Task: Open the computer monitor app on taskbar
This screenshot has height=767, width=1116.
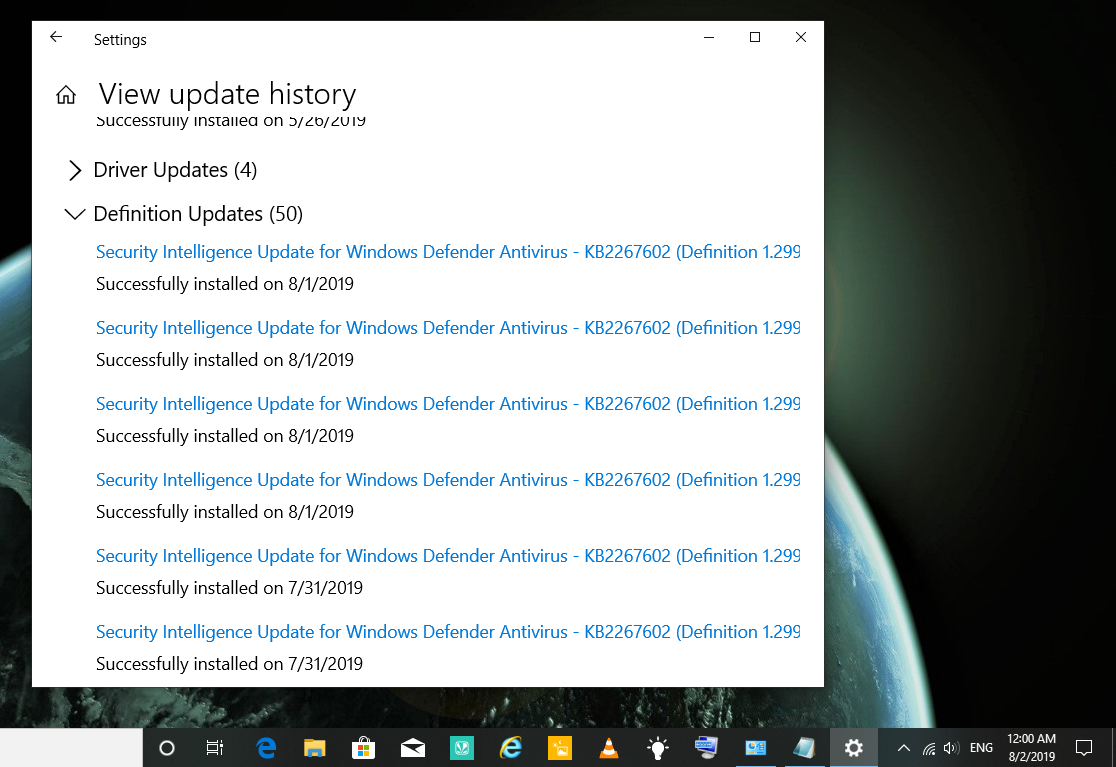Action: coord(707,748)
